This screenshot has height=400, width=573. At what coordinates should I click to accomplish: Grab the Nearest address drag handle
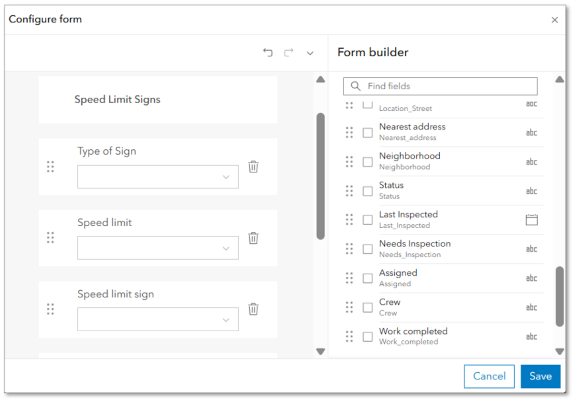(x=349, y=132)
